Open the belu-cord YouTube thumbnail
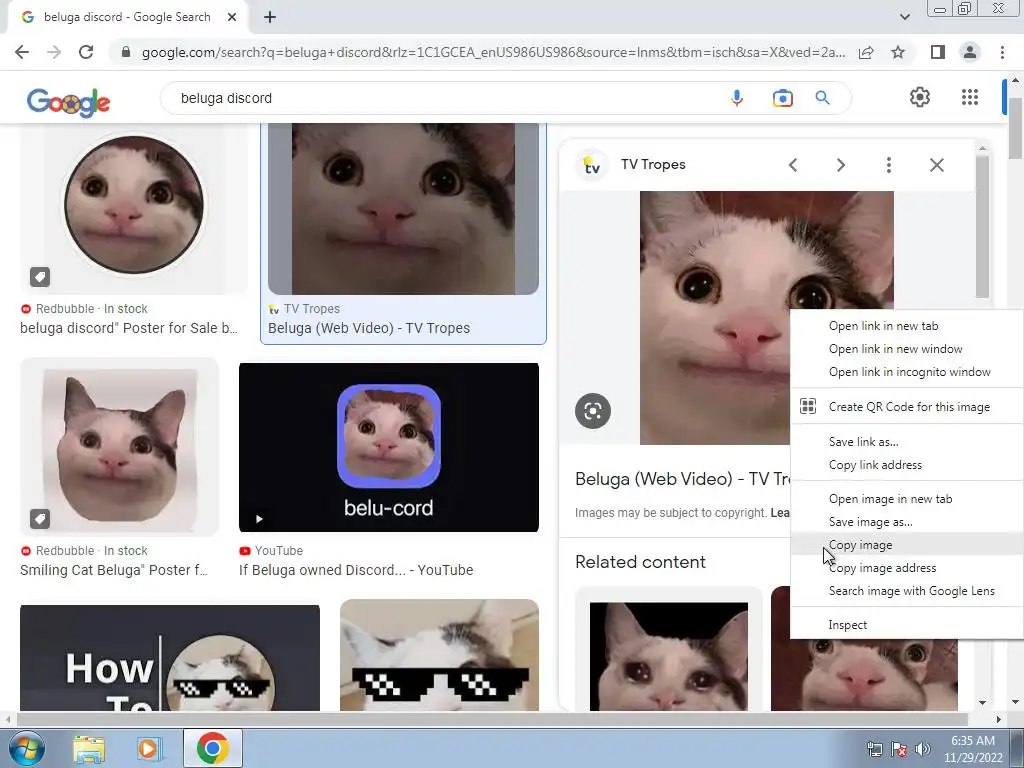The image size is (1024, 768). click(x=389, y=447)
